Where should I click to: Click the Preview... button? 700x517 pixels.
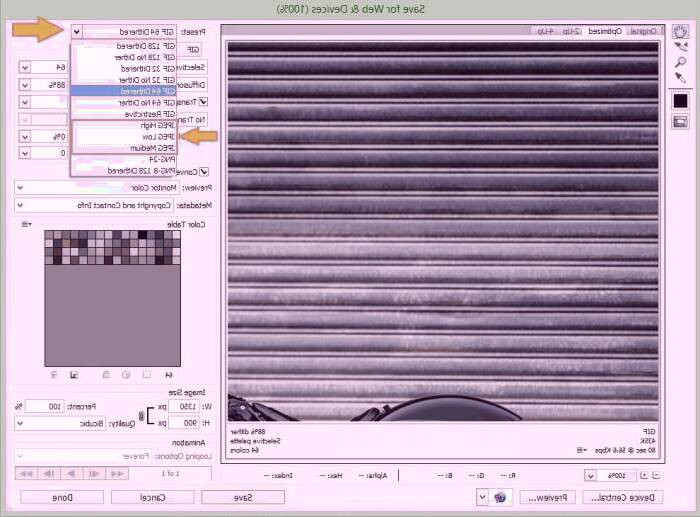(547, 497)
